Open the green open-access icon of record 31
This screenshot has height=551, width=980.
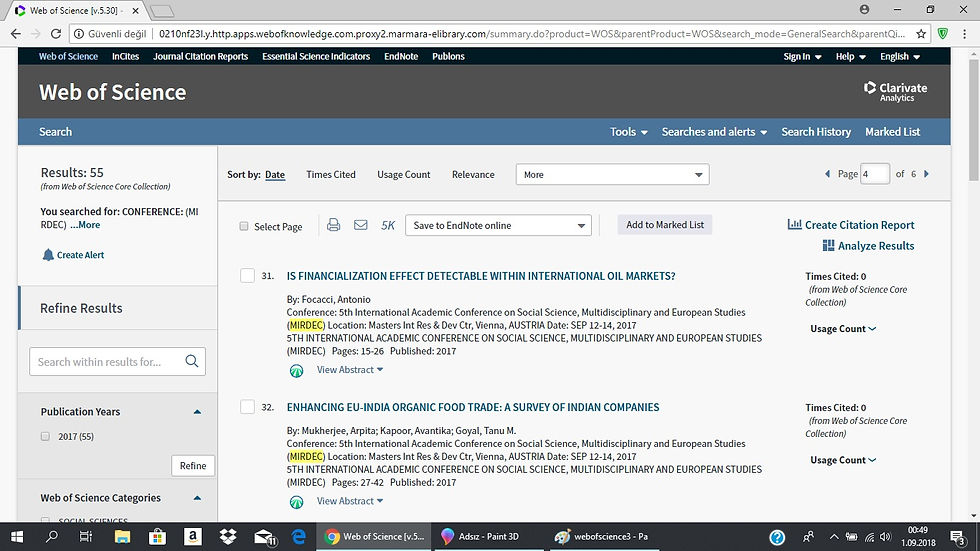click(x=296, y=371)
